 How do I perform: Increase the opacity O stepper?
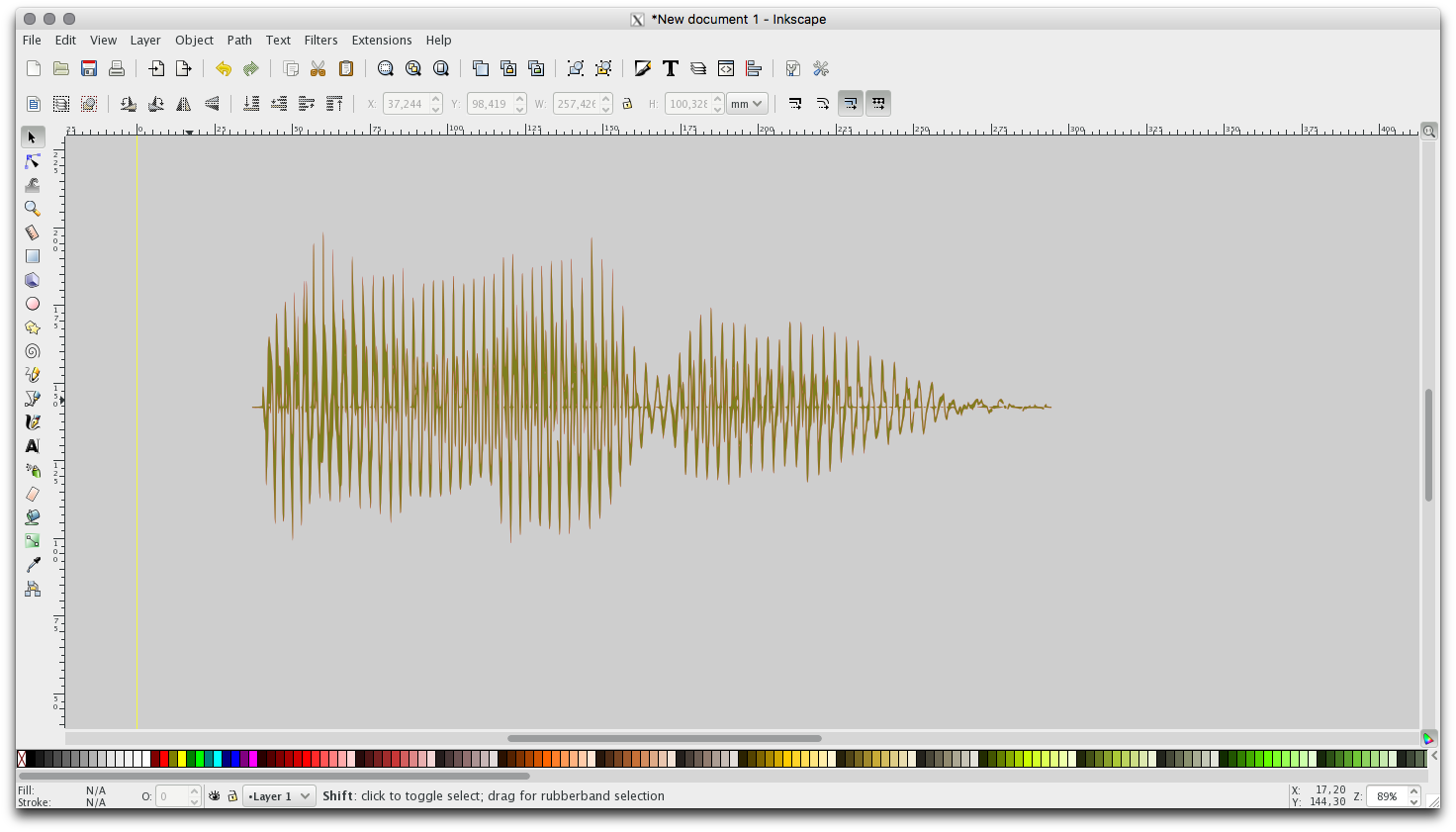pyautogui.click(x=195, y=790)
